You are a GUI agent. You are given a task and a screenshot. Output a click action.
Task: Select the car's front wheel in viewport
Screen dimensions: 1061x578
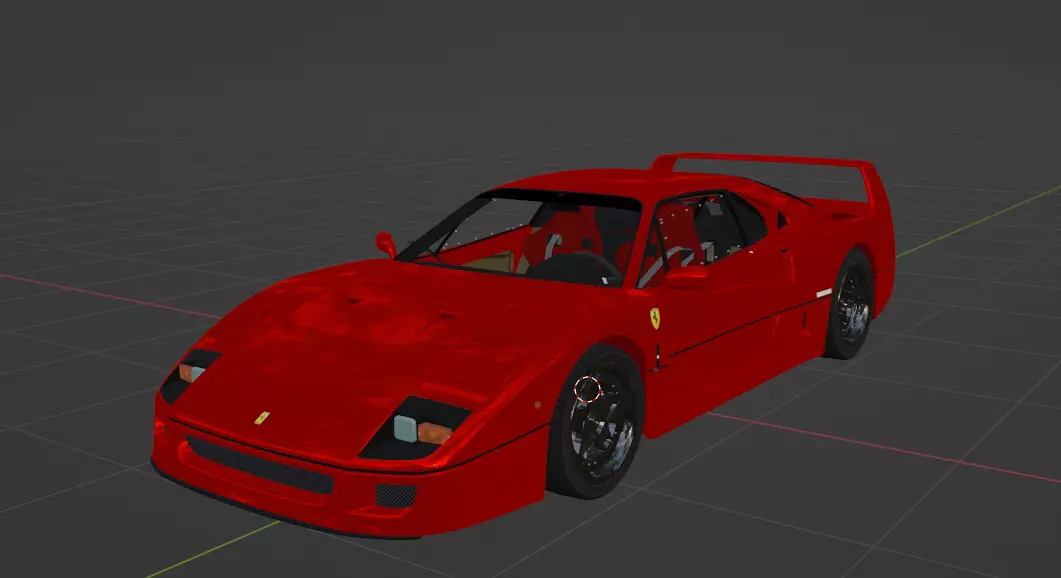coord(595,424)
